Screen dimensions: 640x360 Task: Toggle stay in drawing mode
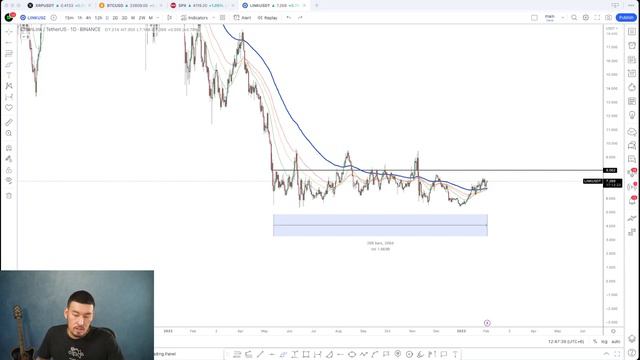[9, 159]
